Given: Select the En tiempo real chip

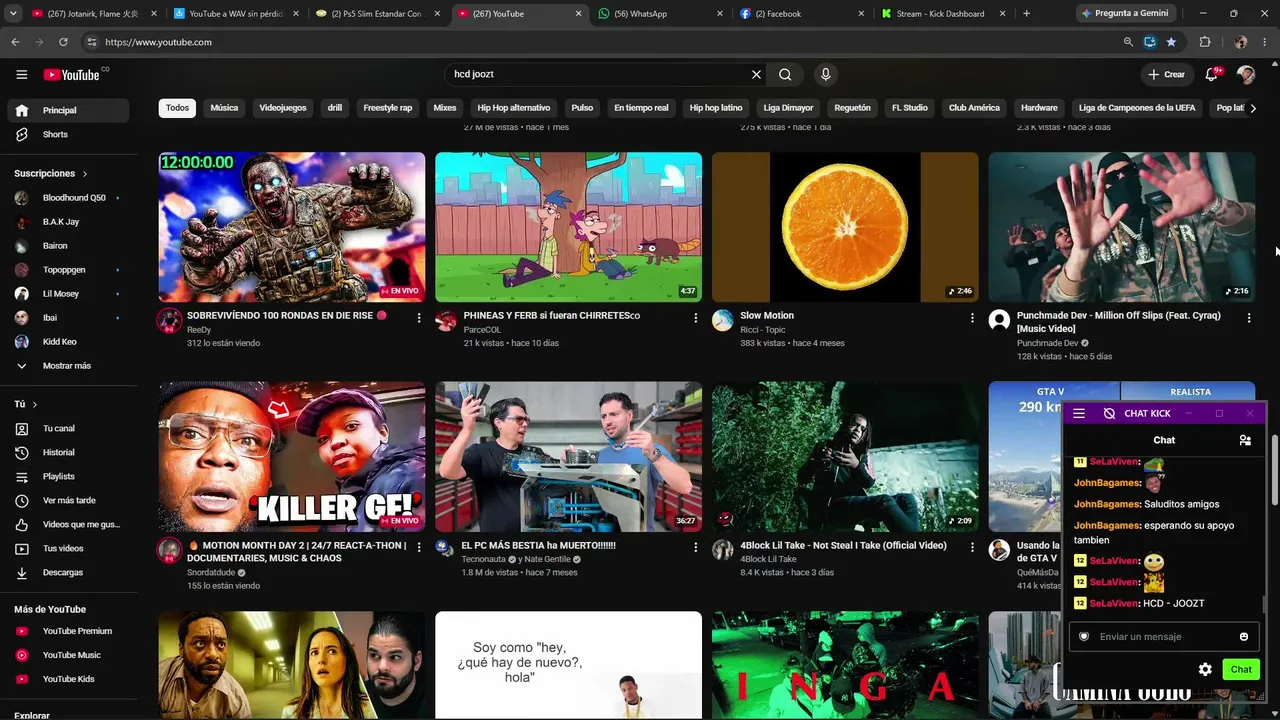Looking at the screenshot, I should pyautogui.click(x=641, y=108).
